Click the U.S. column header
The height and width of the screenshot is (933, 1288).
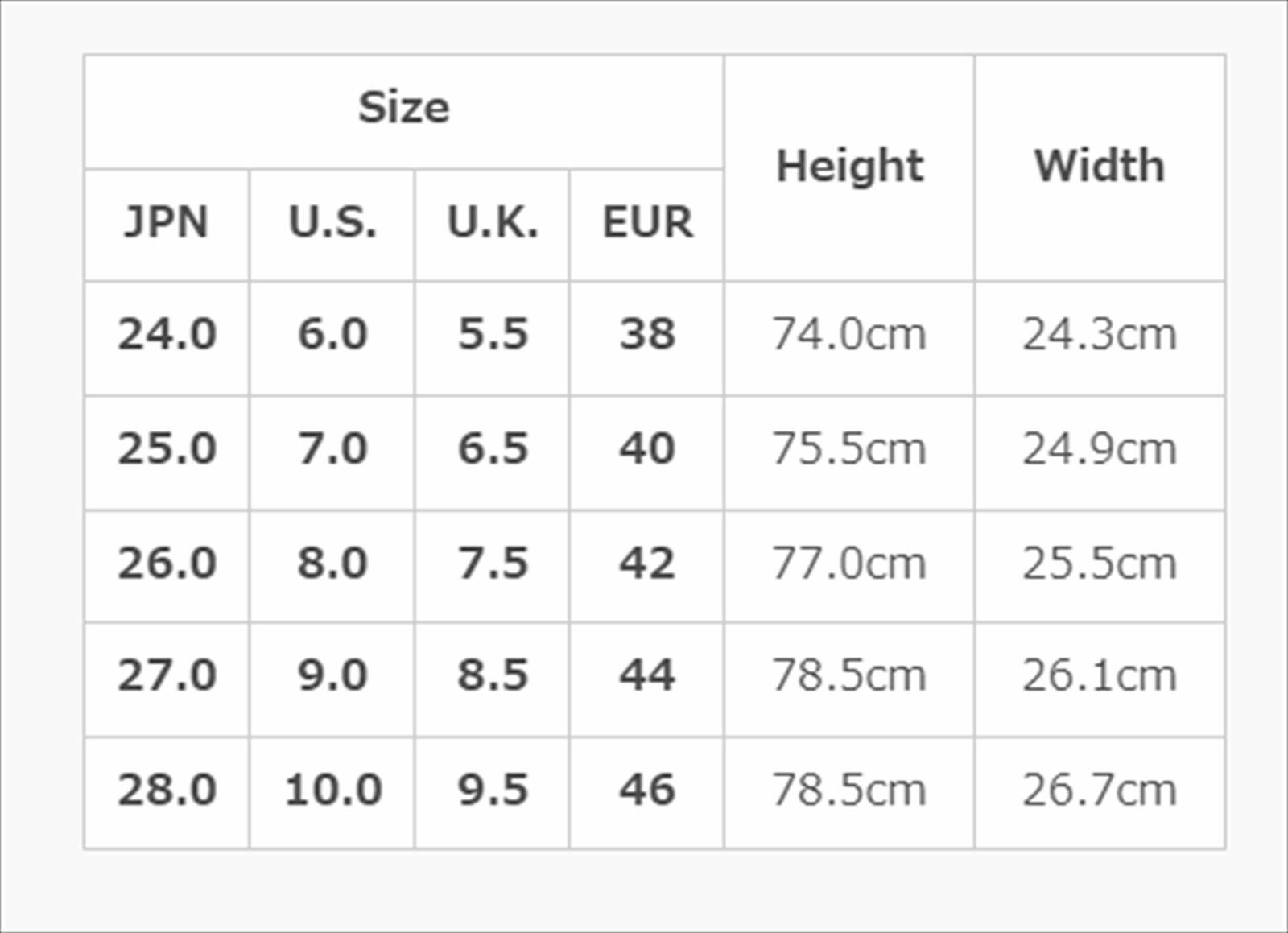pos(332,225)
